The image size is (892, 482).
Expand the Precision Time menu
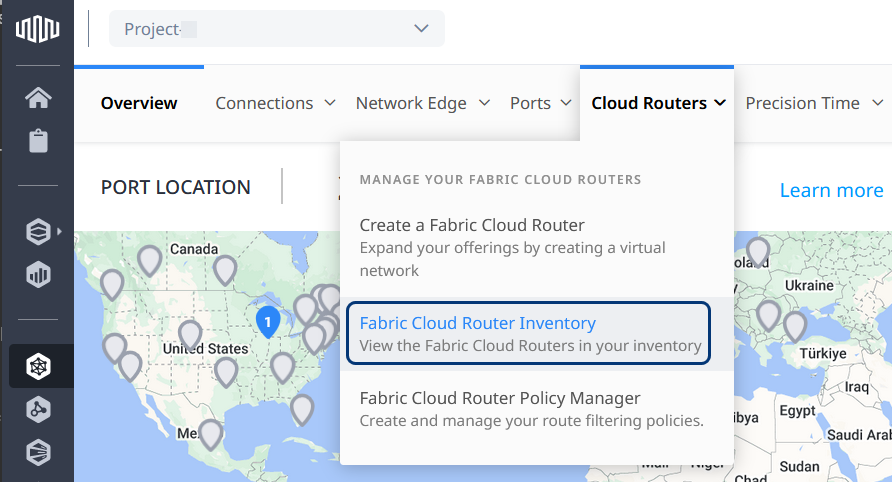[x=814, y=103]
